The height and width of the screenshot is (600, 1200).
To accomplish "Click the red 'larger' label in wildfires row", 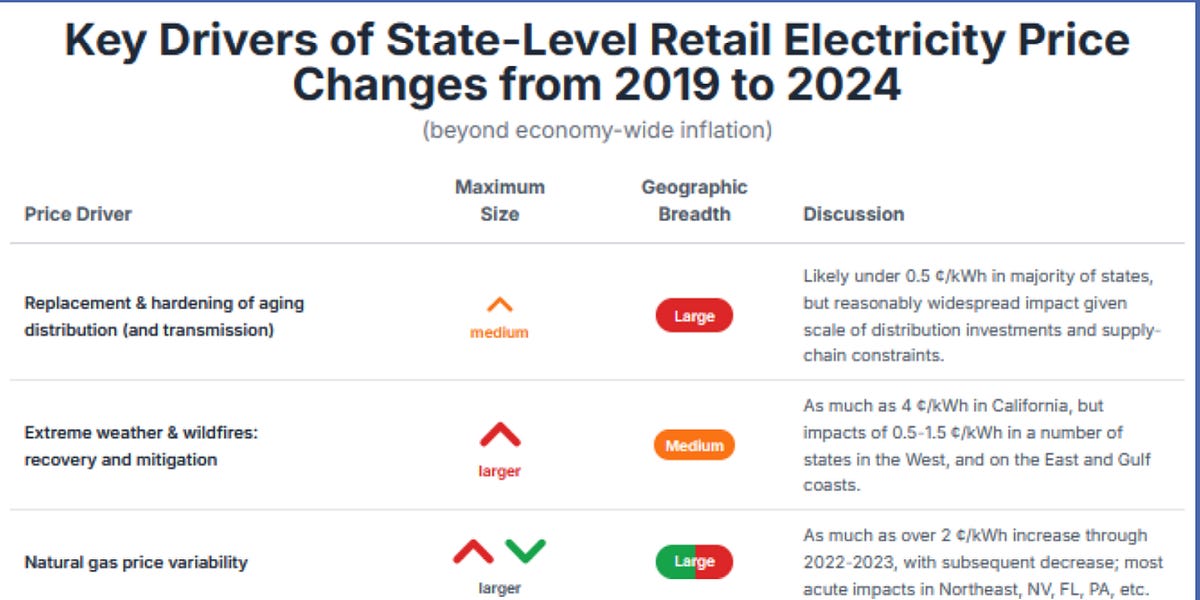I will click(x=499, y=471).
